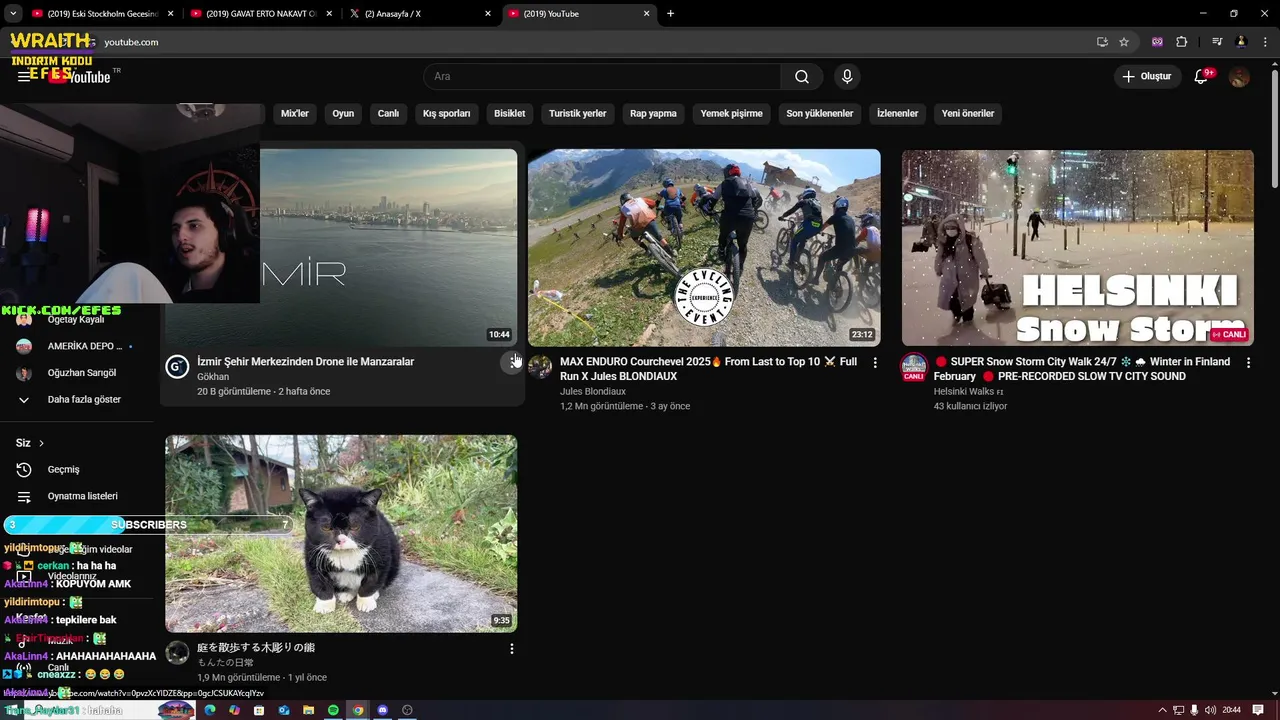Open the YouTube hamburger guide menu
Screen dimensions: 1280x720
point(24,77)
